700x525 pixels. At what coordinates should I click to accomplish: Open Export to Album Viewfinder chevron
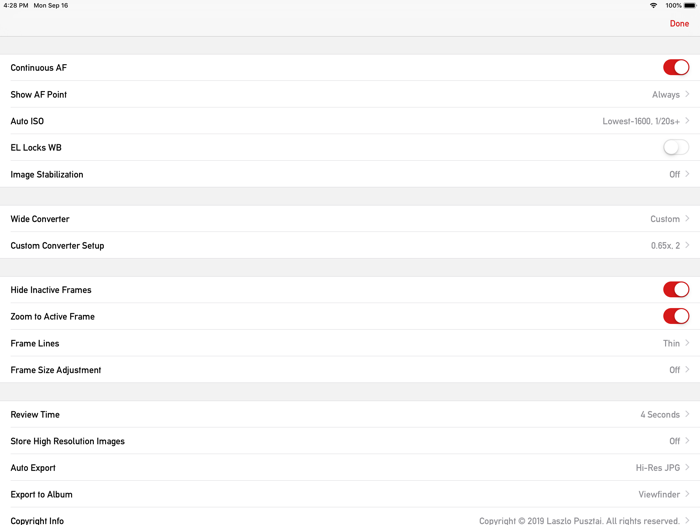687,494
